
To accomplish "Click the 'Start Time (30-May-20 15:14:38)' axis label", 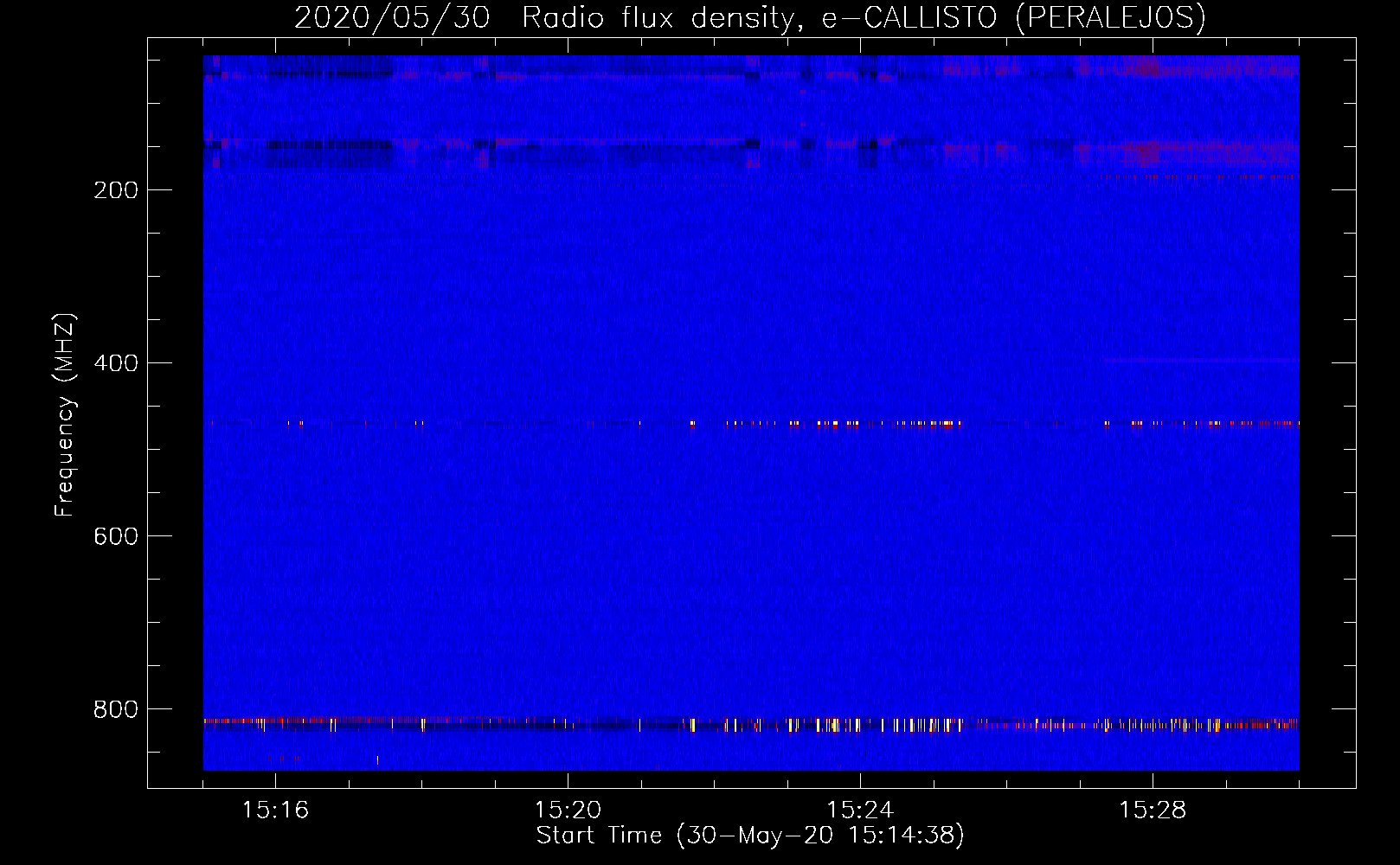I will (x=750, y=836).
